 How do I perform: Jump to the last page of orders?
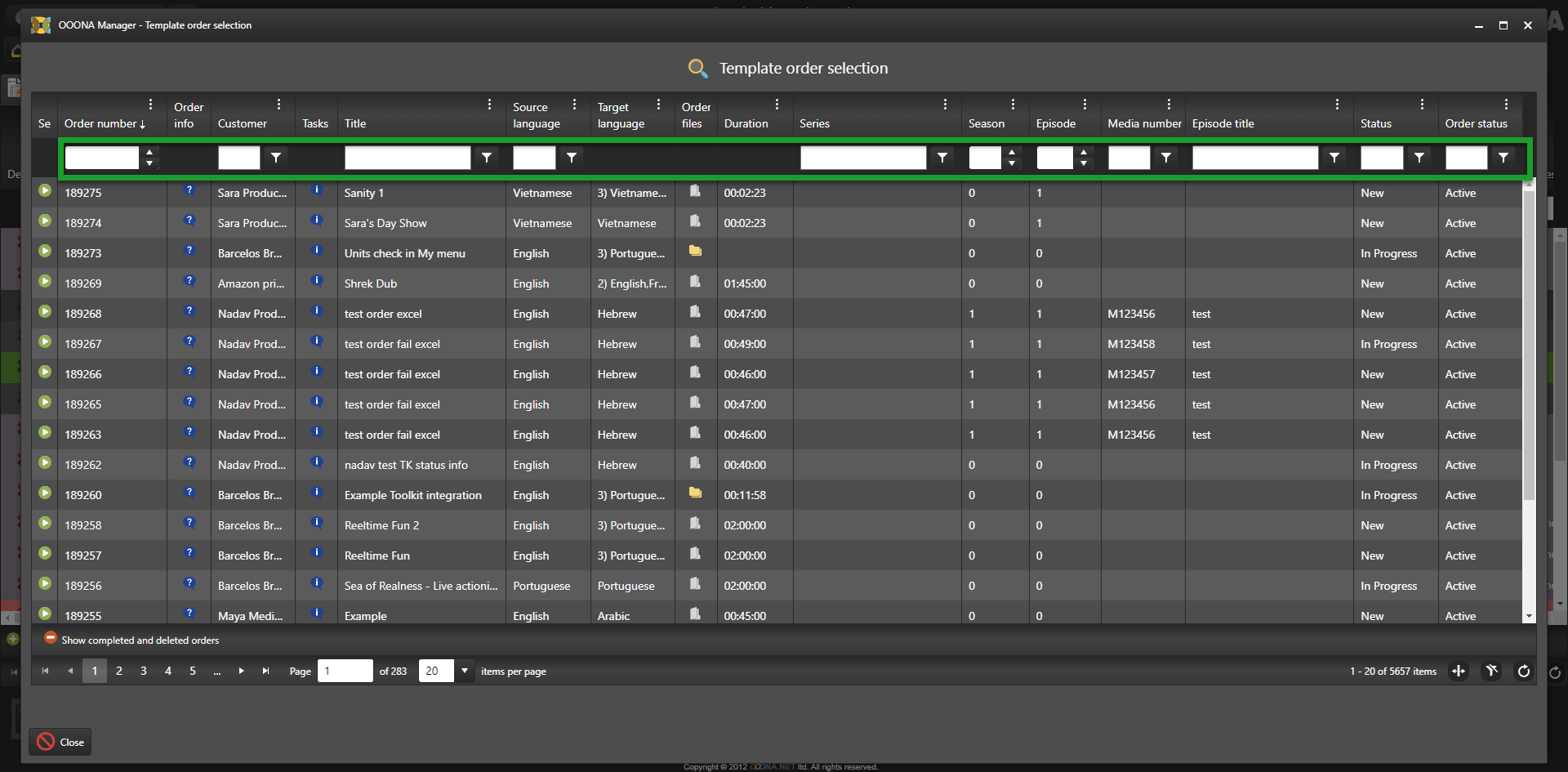[265, 672]
